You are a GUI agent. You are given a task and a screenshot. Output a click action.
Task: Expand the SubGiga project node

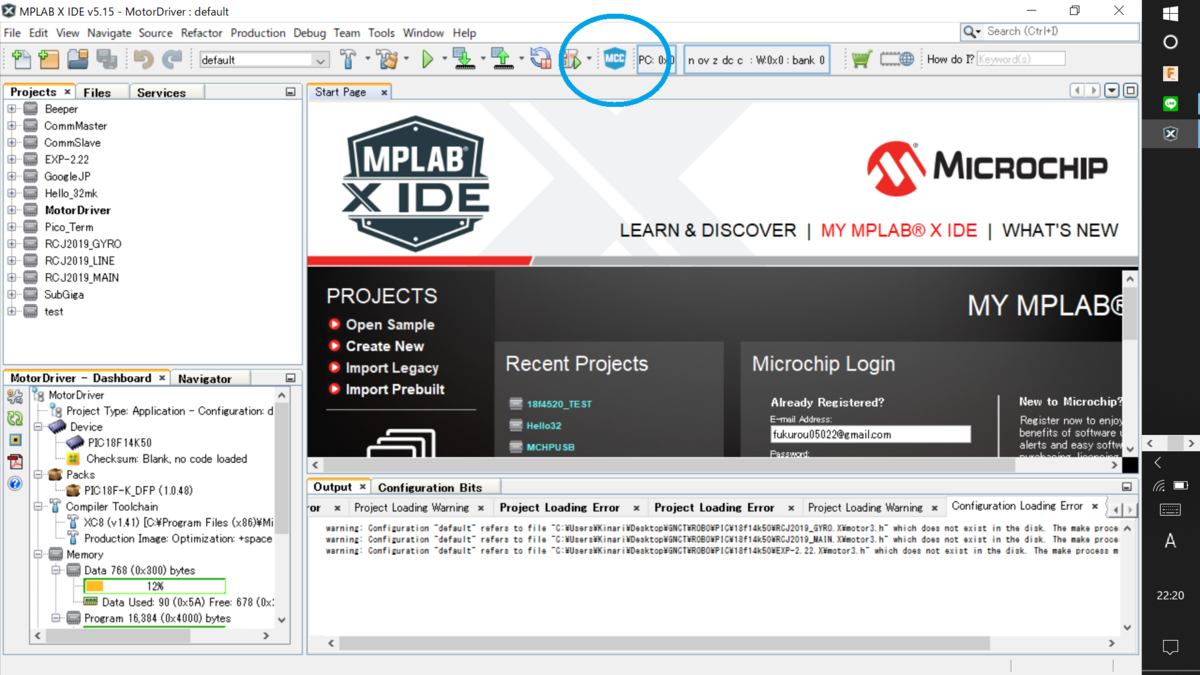tap(12, 295)
